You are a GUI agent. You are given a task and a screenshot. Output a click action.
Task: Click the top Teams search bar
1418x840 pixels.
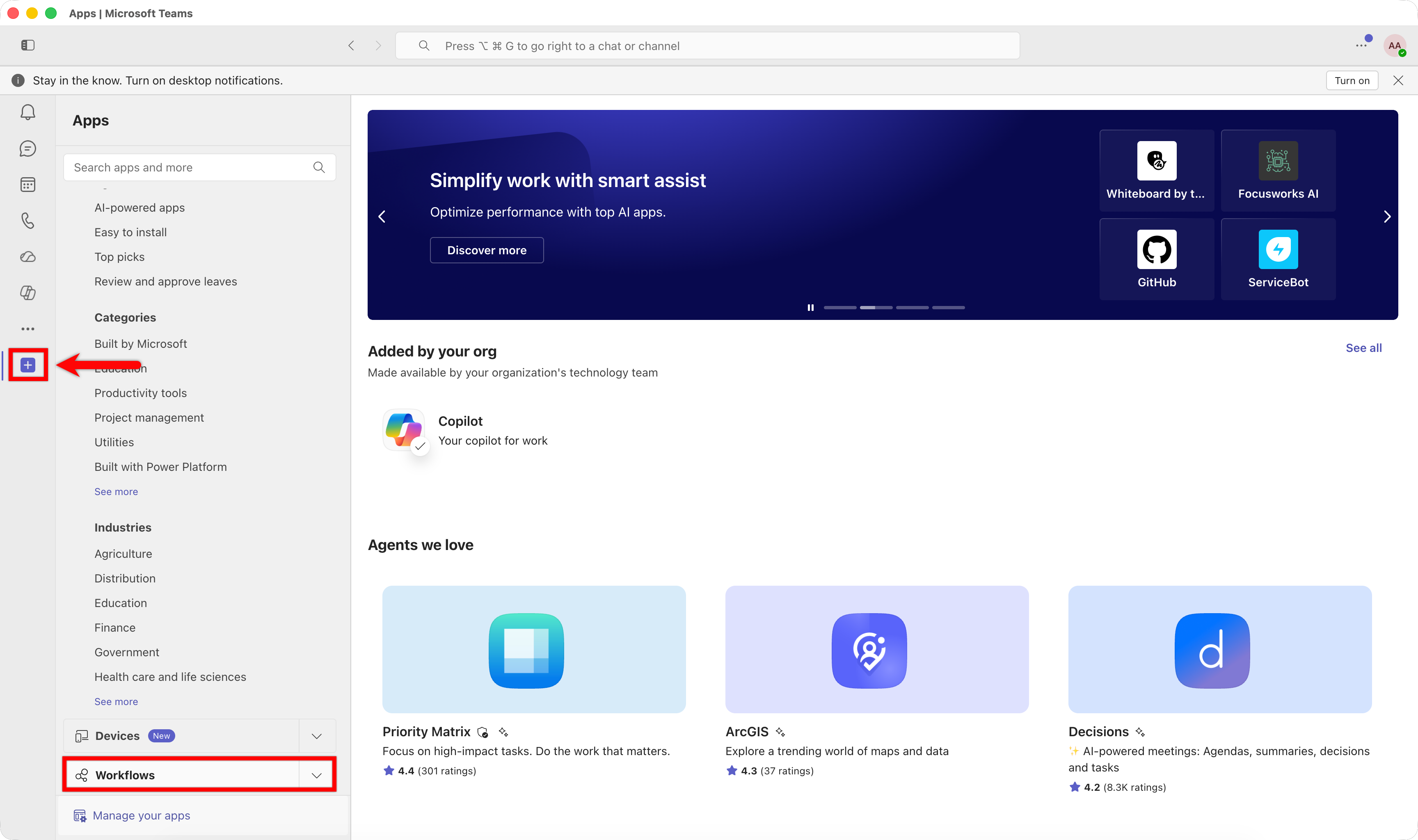click(x=708, y=46)
